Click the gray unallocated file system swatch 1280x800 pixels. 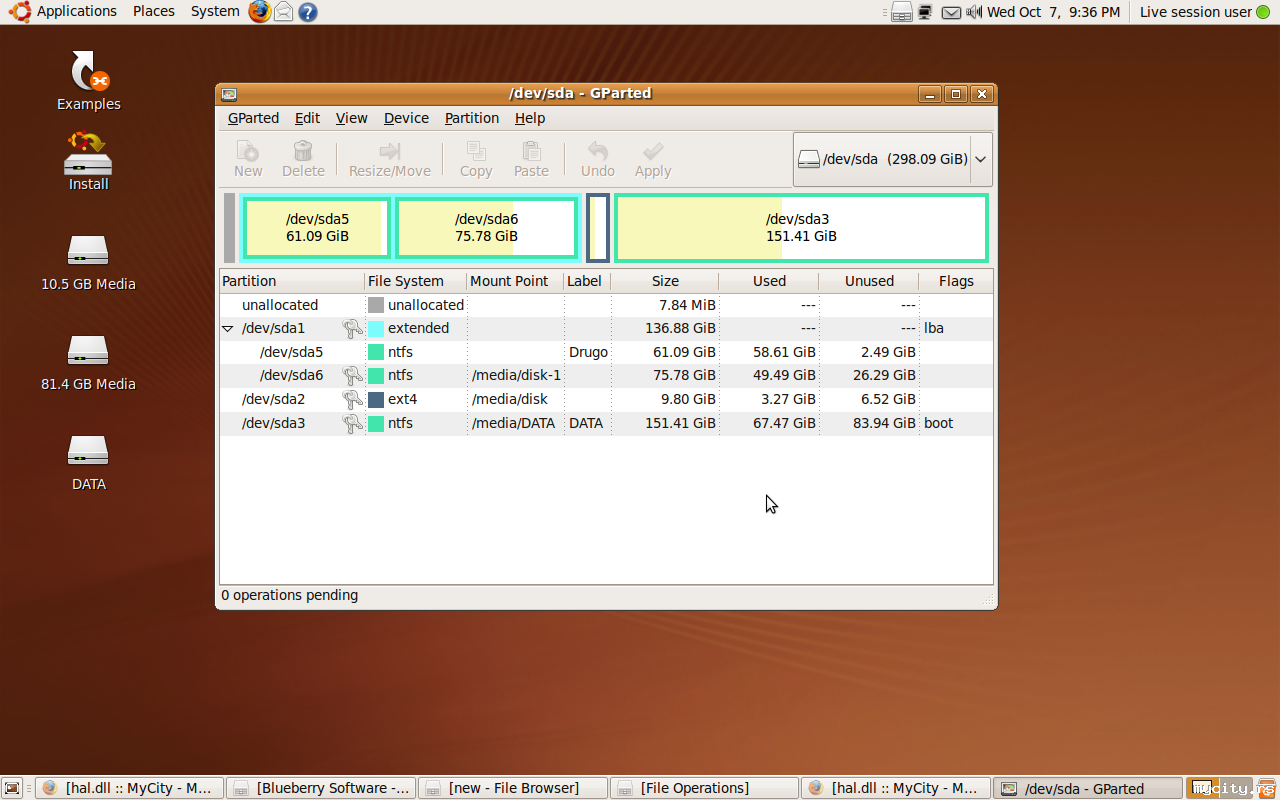coord(376,305)
